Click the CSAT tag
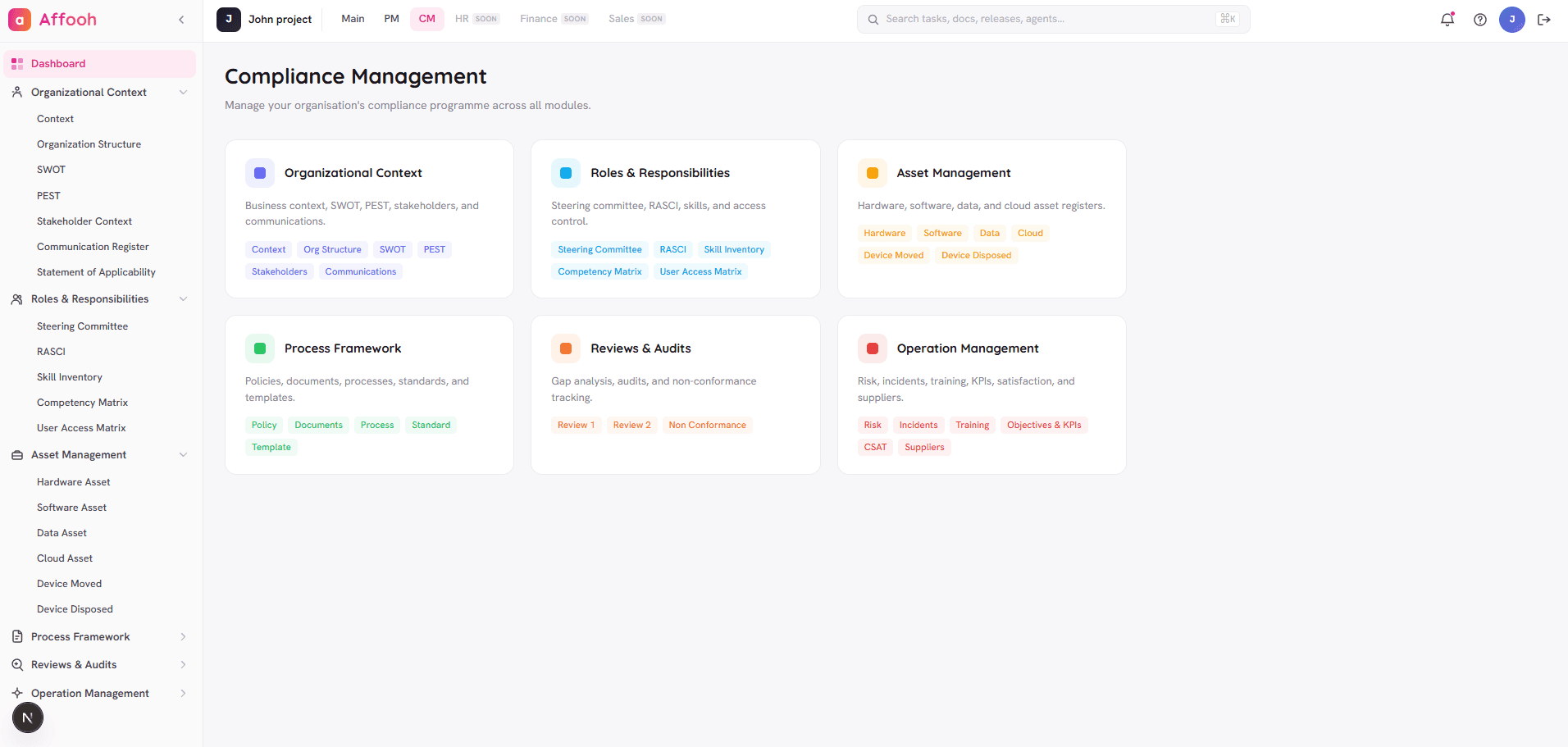This screenshot has width=1568, height=747. tap(875, 448)
